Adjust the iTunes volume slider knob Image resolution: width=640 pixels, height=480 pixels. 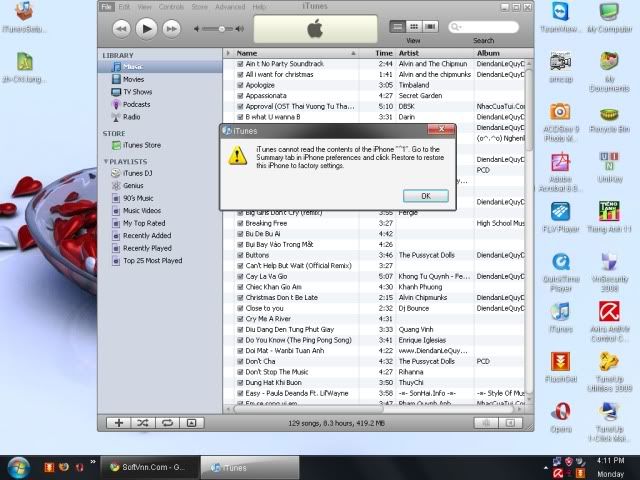221,29
